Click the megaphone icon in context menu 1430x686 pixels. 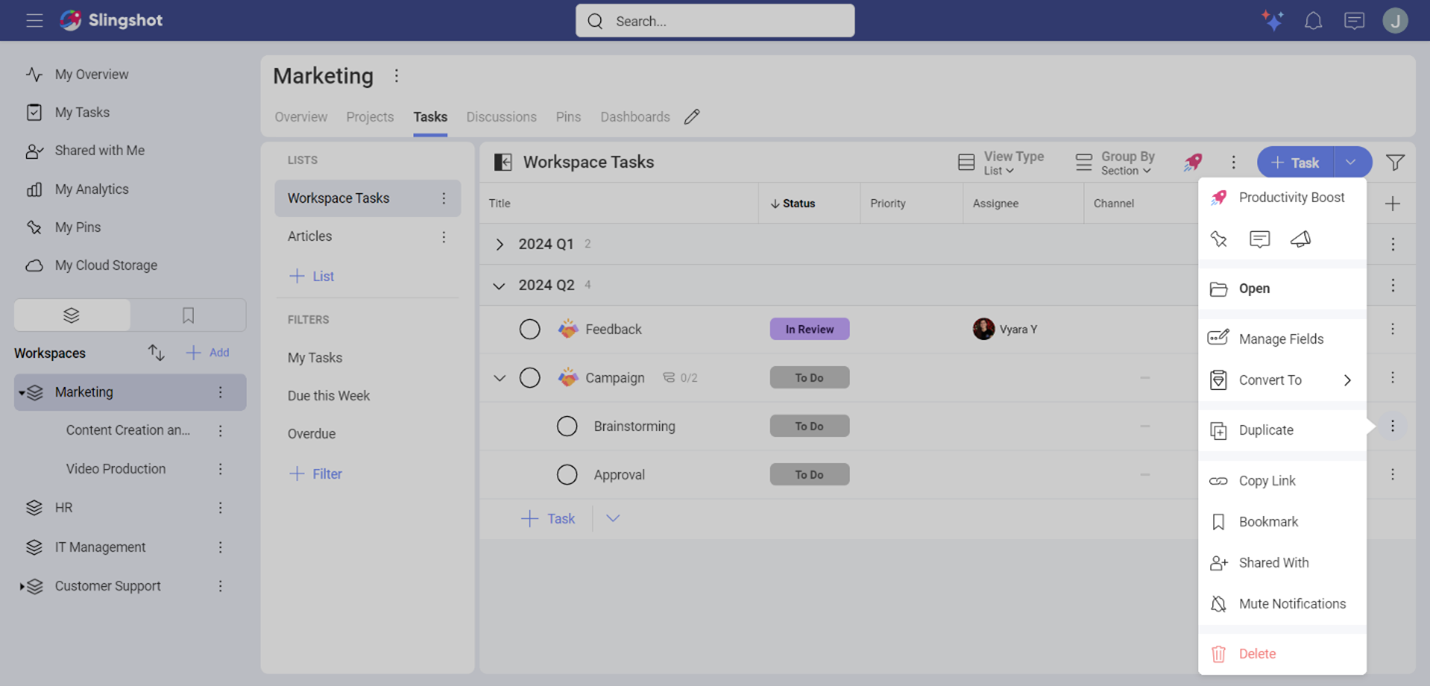pyautogui.click(x=1301, y=239)
